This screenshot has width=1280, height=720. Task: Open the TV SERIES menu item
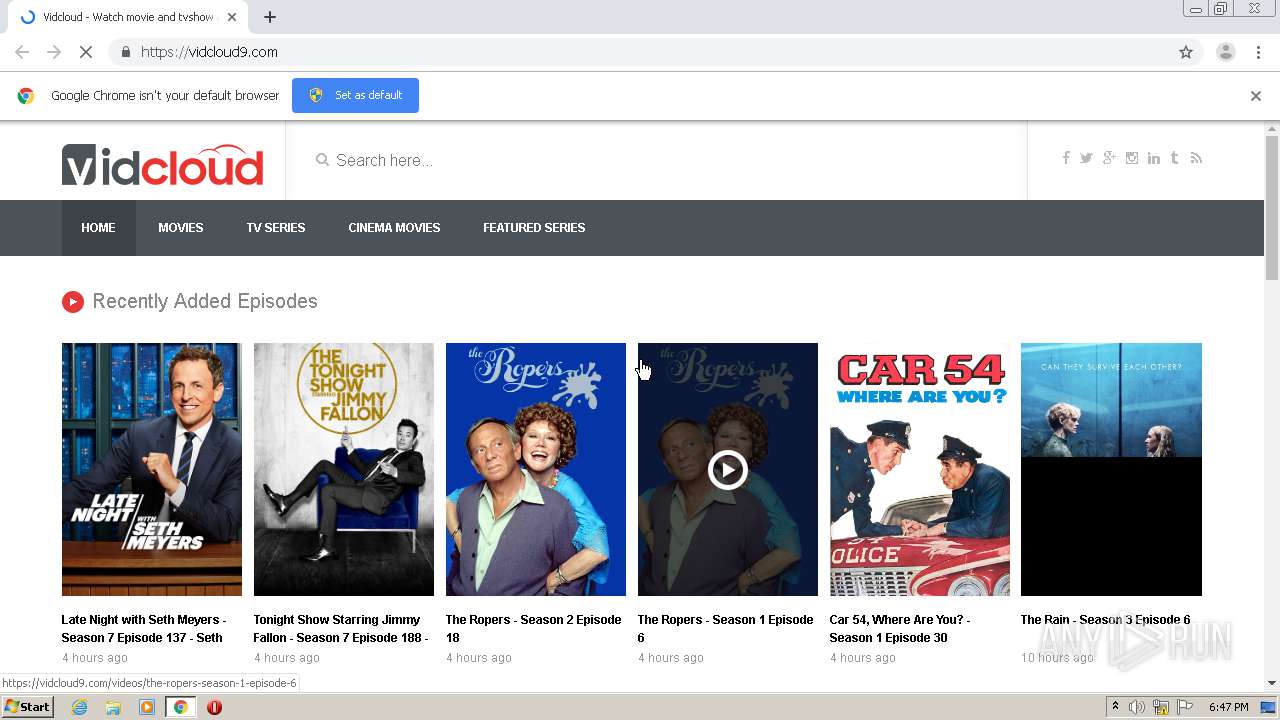point(276,228)
